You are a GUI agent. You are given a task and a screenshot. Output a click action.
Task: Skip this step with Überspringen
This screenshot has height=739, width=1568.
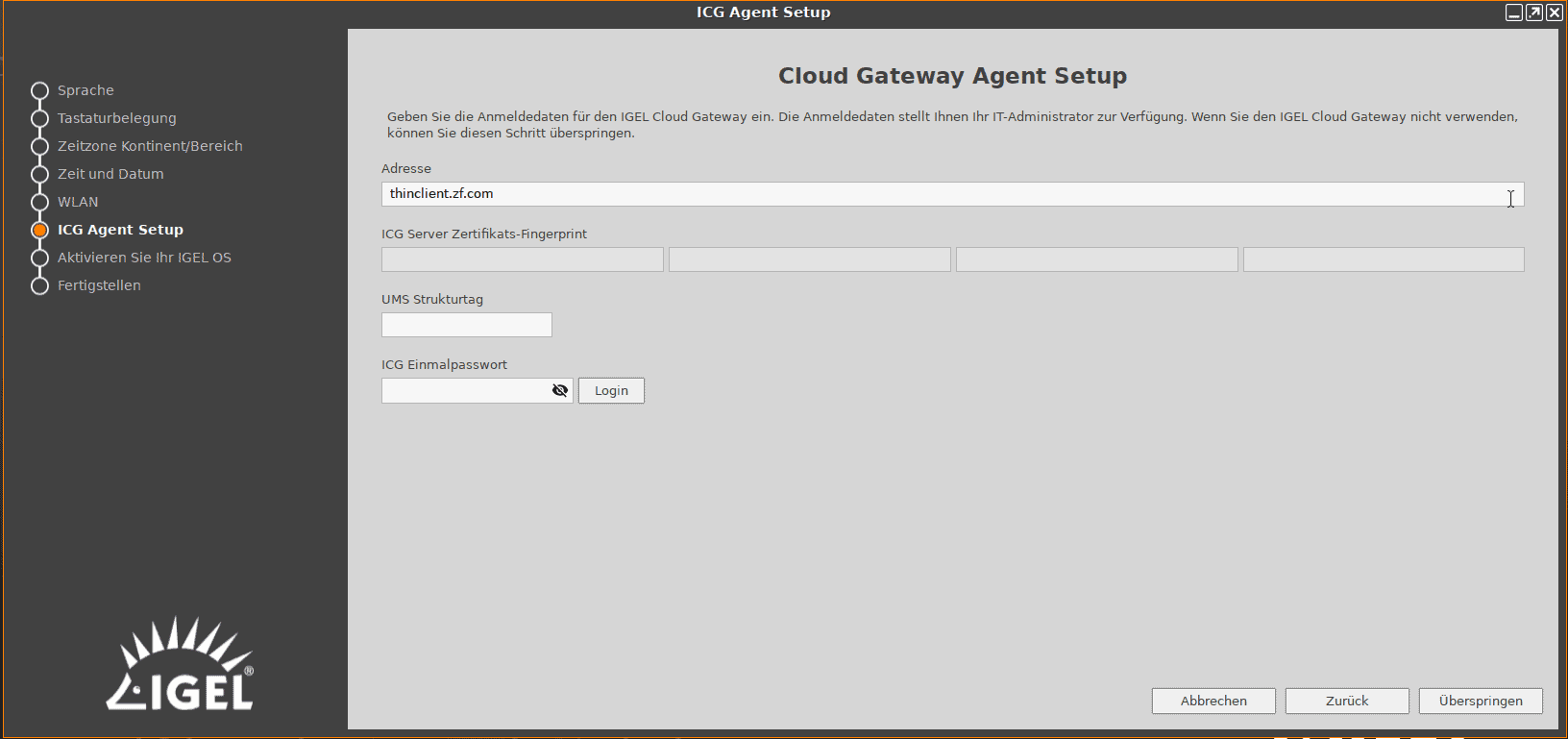pyautogui.click(x=1481, y=701)
